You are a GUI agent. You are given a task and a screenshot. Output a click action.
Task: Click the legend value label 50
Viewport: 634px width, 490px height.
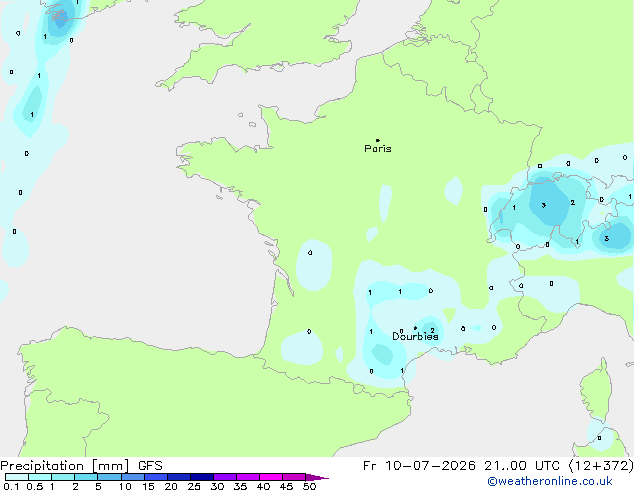click(309, 486)
